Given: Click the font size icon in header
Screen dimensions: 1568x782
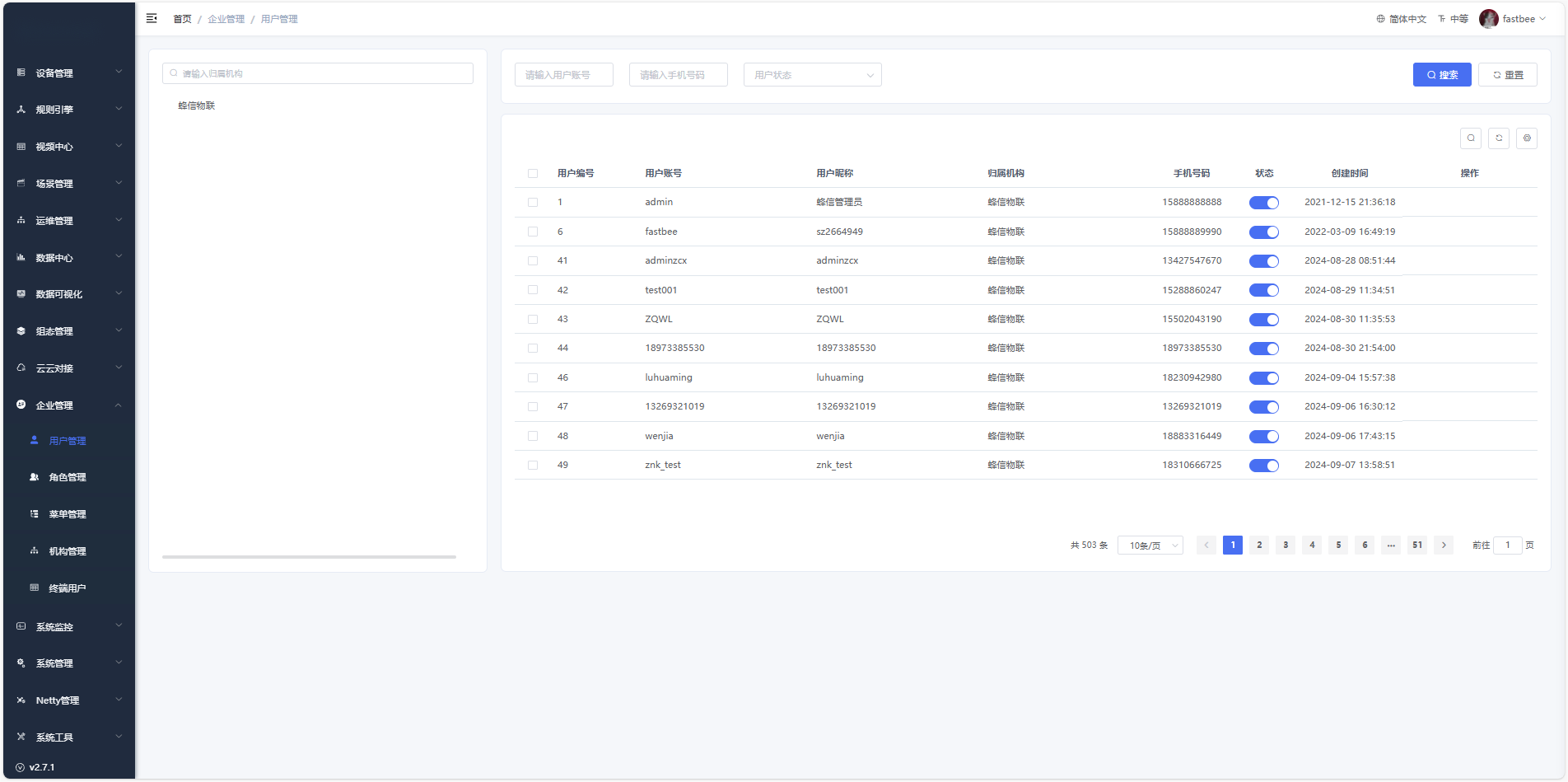Looking at the screenshot, I should click(x=1442, y=19).
